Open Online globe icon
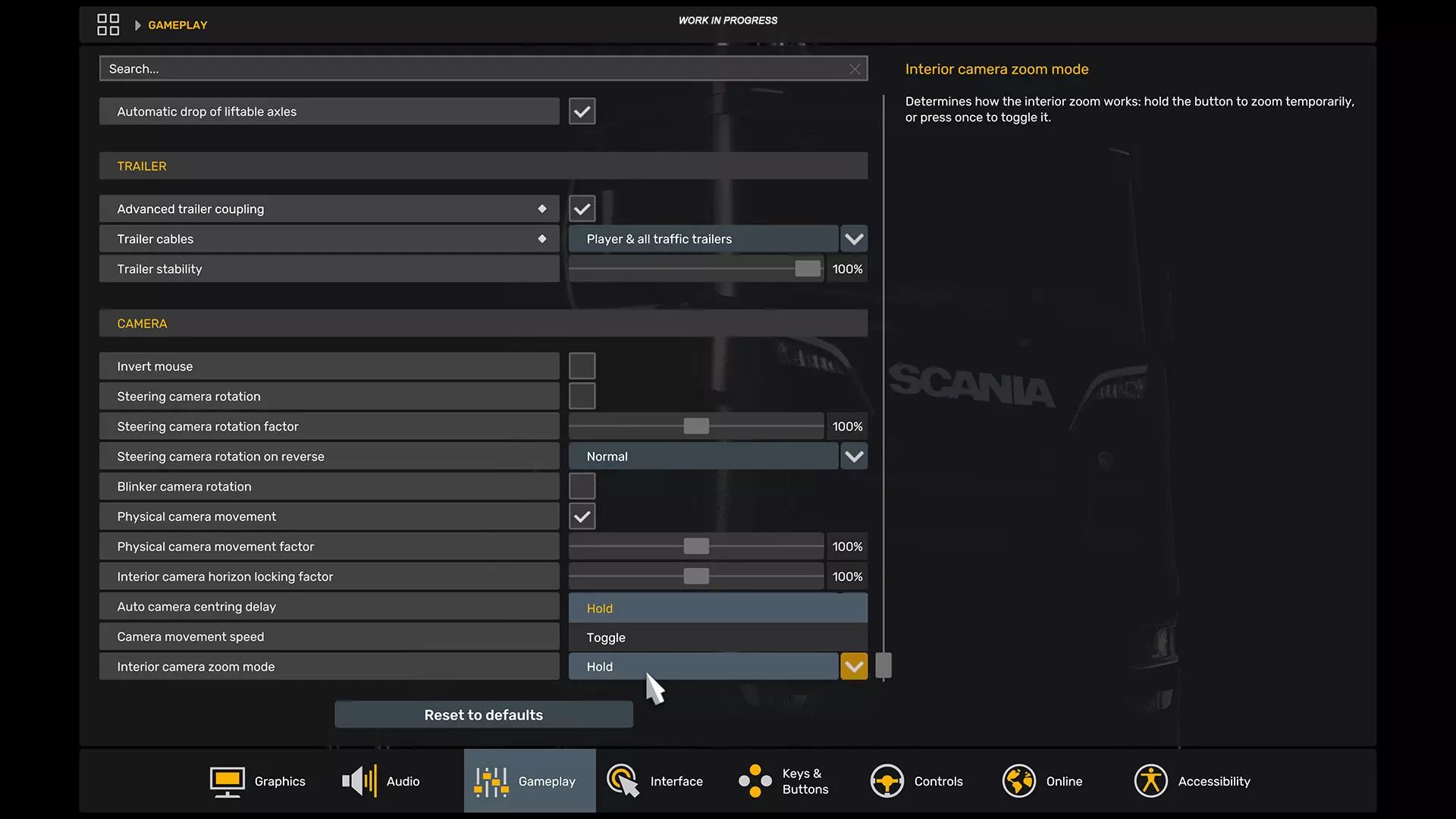This screenshot has height=819, width=1456. (x=1018, y=781)
